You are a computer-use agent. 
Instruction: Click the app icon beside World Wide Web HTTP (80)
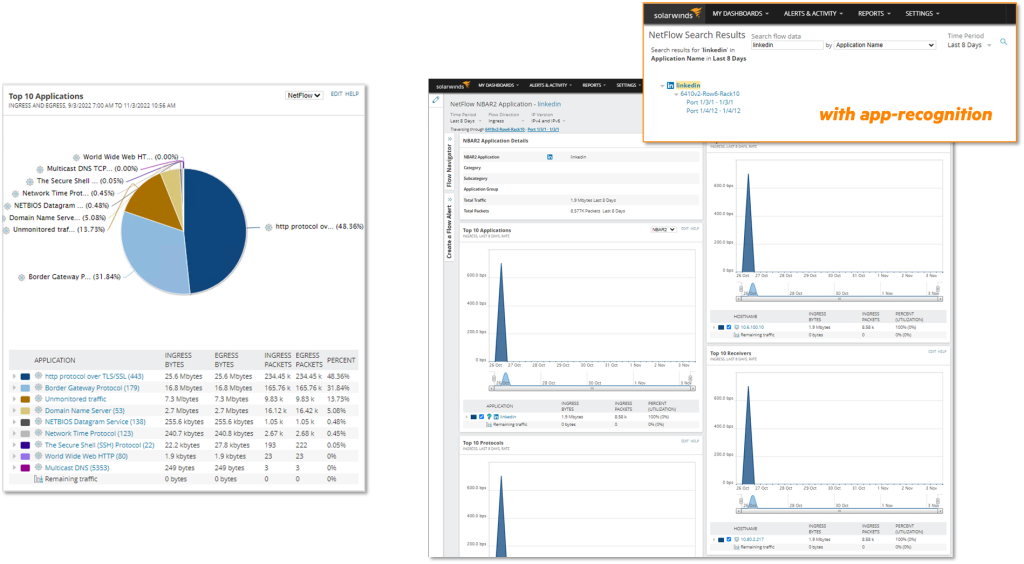(x=39, y=456)
